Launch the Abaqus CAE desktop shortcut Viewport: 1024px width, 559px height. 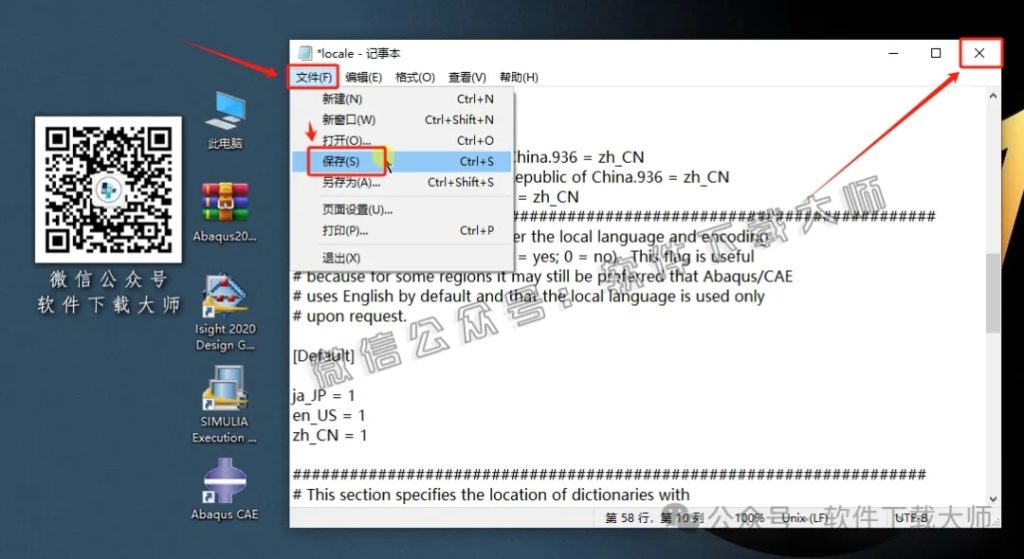(x=225, y=490)
